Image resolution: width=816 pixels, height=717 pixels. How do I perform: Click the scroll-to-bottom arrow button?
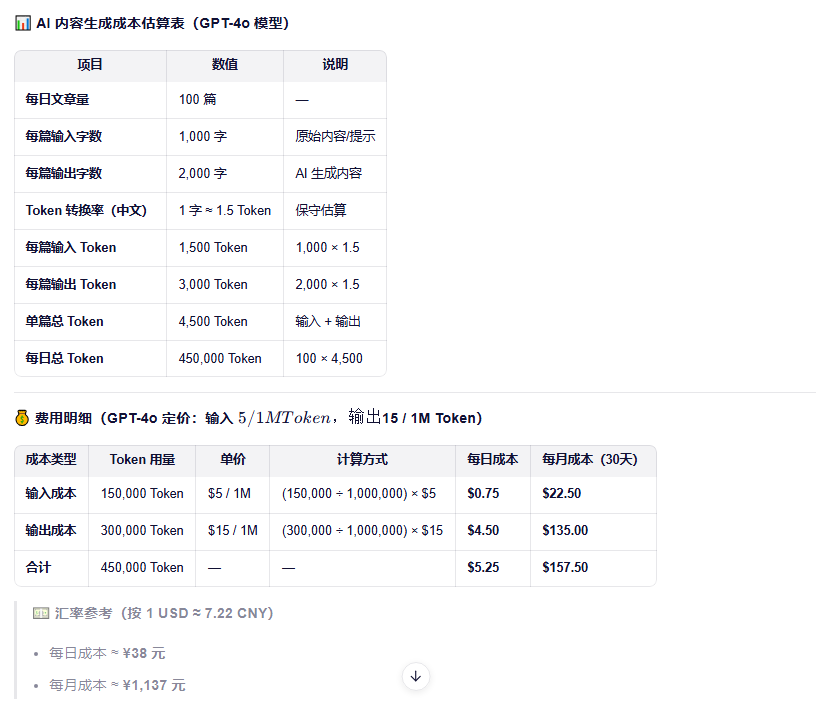416,676
